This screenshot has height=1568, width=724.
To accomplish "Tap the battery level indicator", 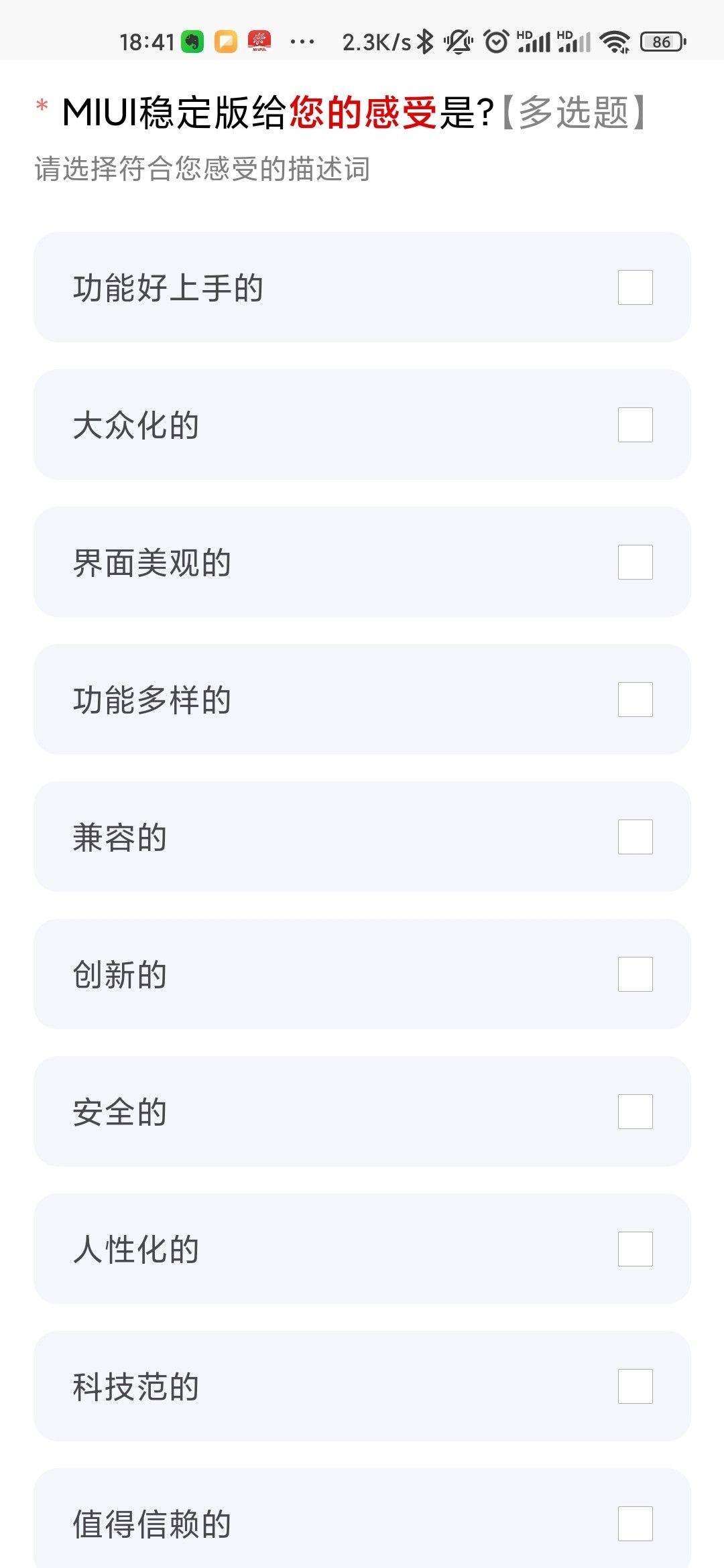I will pos(663,42).
